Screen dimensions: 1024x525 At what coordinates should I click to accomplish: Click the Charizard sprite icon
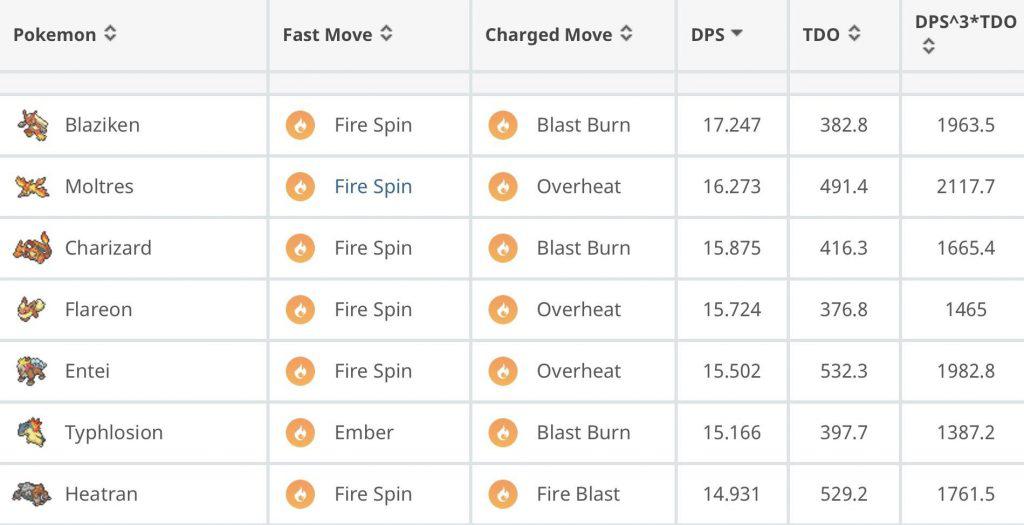(32, 248)
